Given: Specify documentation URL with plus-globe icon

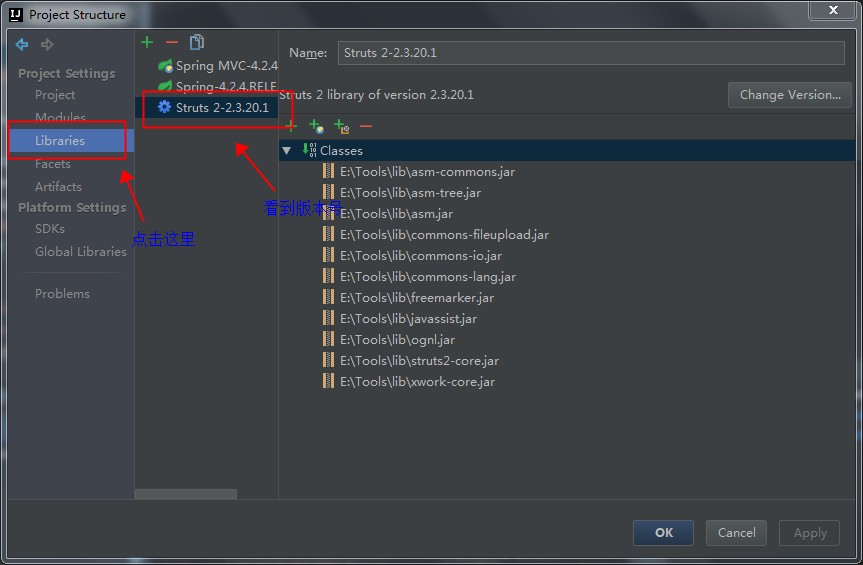Looking at the screenshot, I should (x=316, y=126).
